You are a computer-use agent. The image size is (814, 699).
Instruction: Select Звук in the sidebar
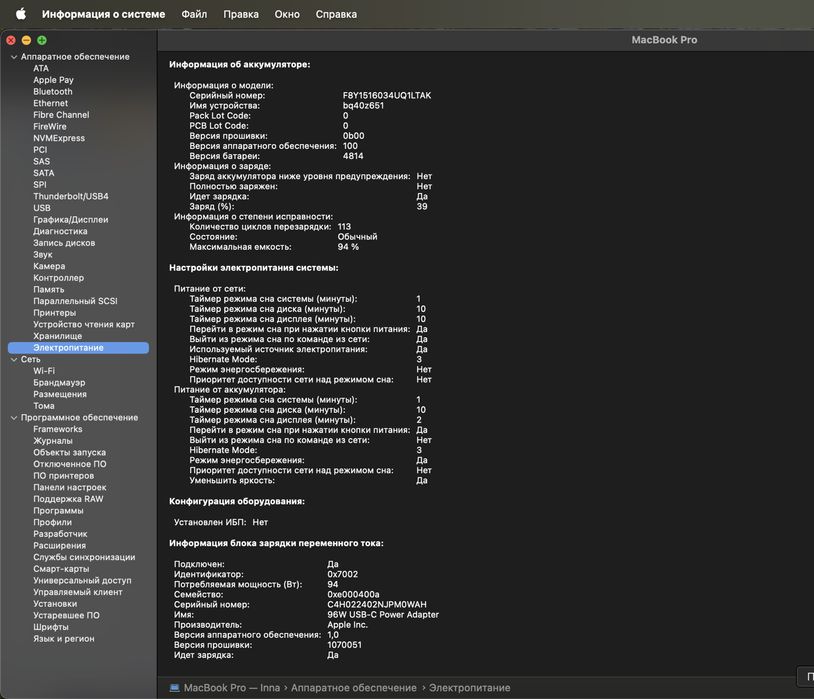tap(43, 254)
